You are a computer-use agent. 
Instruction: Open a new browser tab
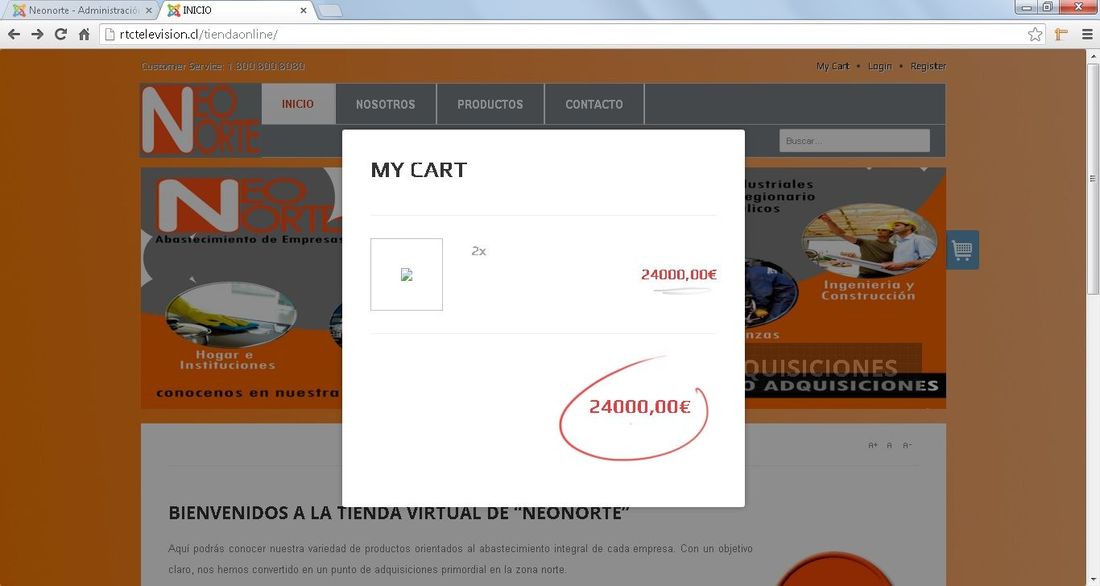[x=330, y=11]
